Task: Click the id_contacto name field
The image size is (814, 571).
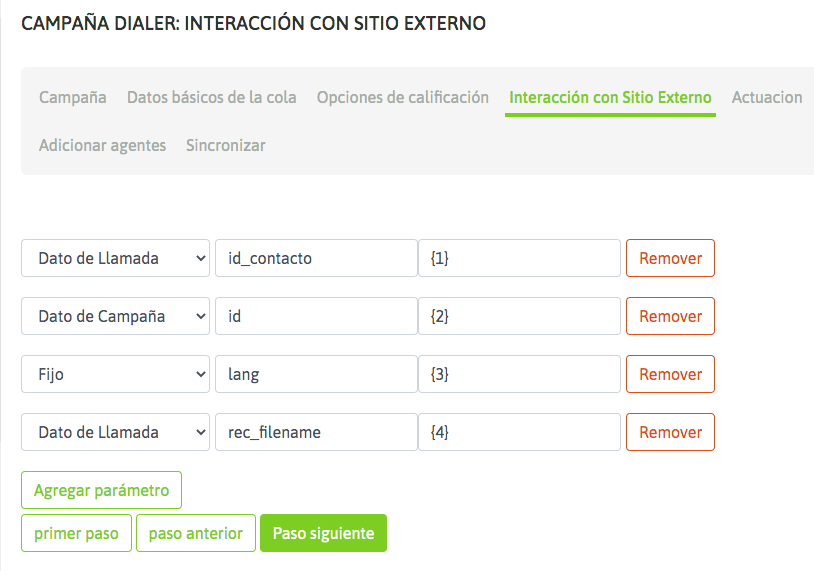Action: click(x=316, y=258)
